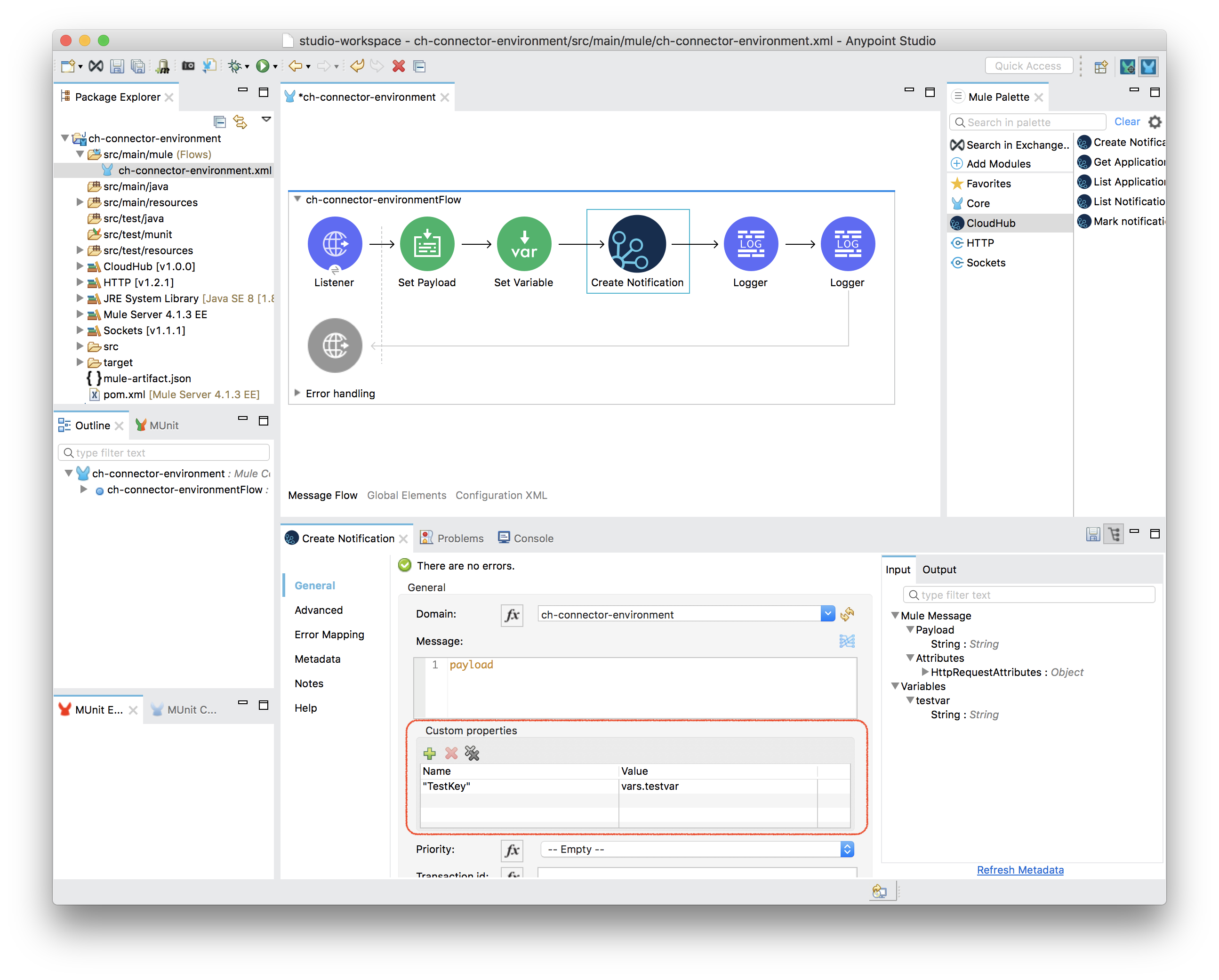
Task: Open the Domain dropdown list
Action: tap(827, 614)
